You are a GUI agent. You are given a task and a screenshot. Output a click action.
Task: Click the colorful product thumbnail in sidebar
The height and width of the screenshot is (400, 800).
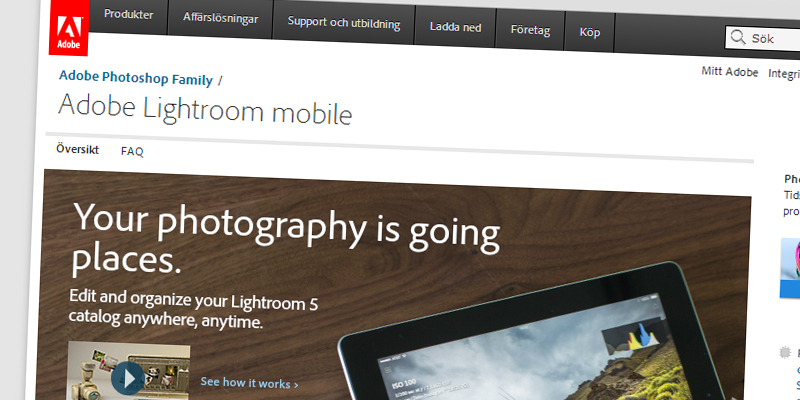(790, 268)
